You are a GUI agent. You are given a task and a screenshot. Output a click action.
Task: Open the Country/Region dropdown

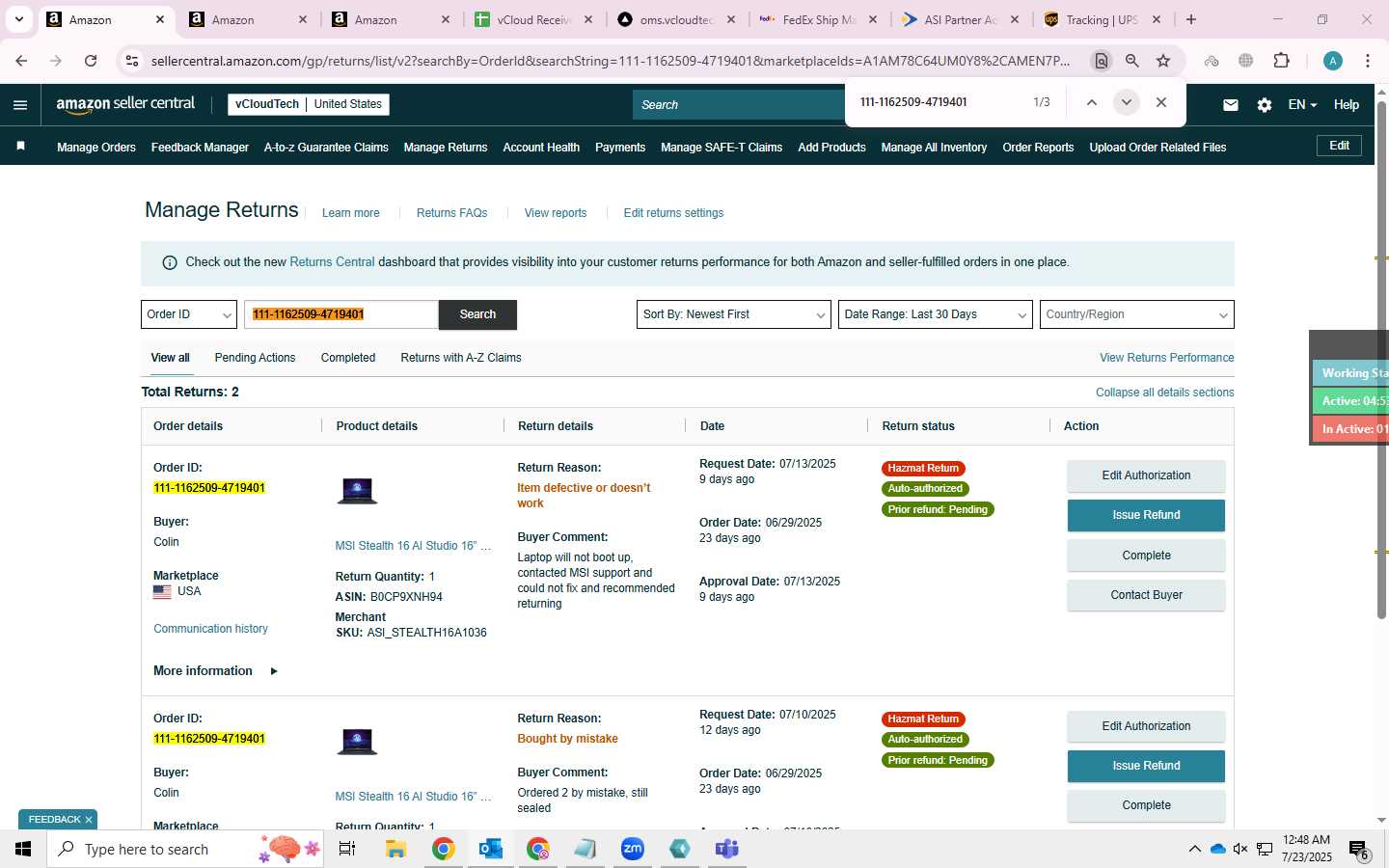[1137, 314]
